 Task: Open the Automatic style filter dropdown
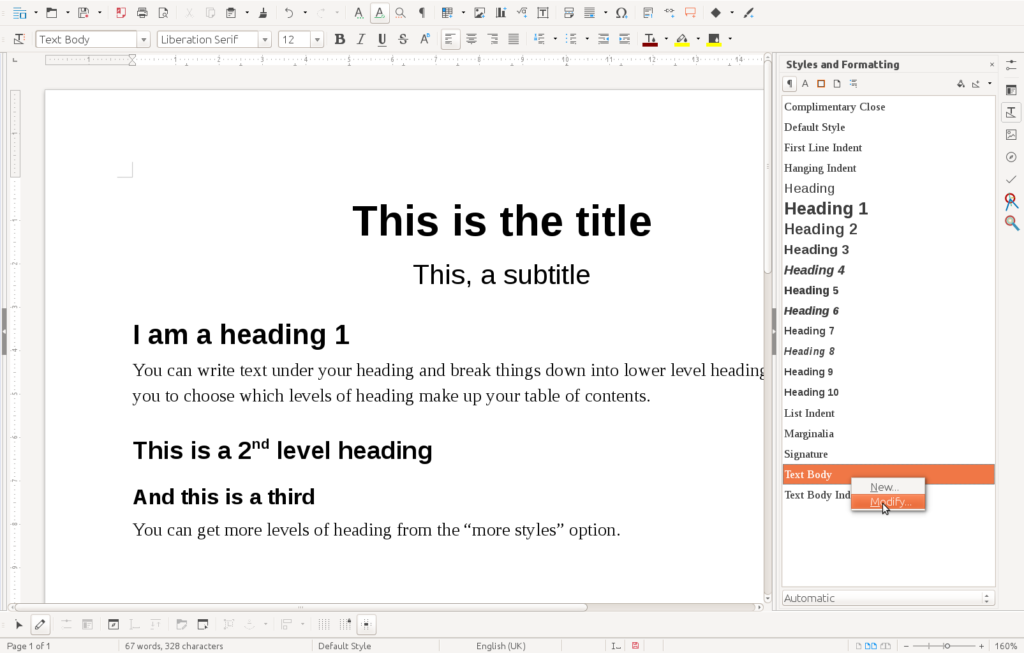pyautogui.click(x=888, y=598)
